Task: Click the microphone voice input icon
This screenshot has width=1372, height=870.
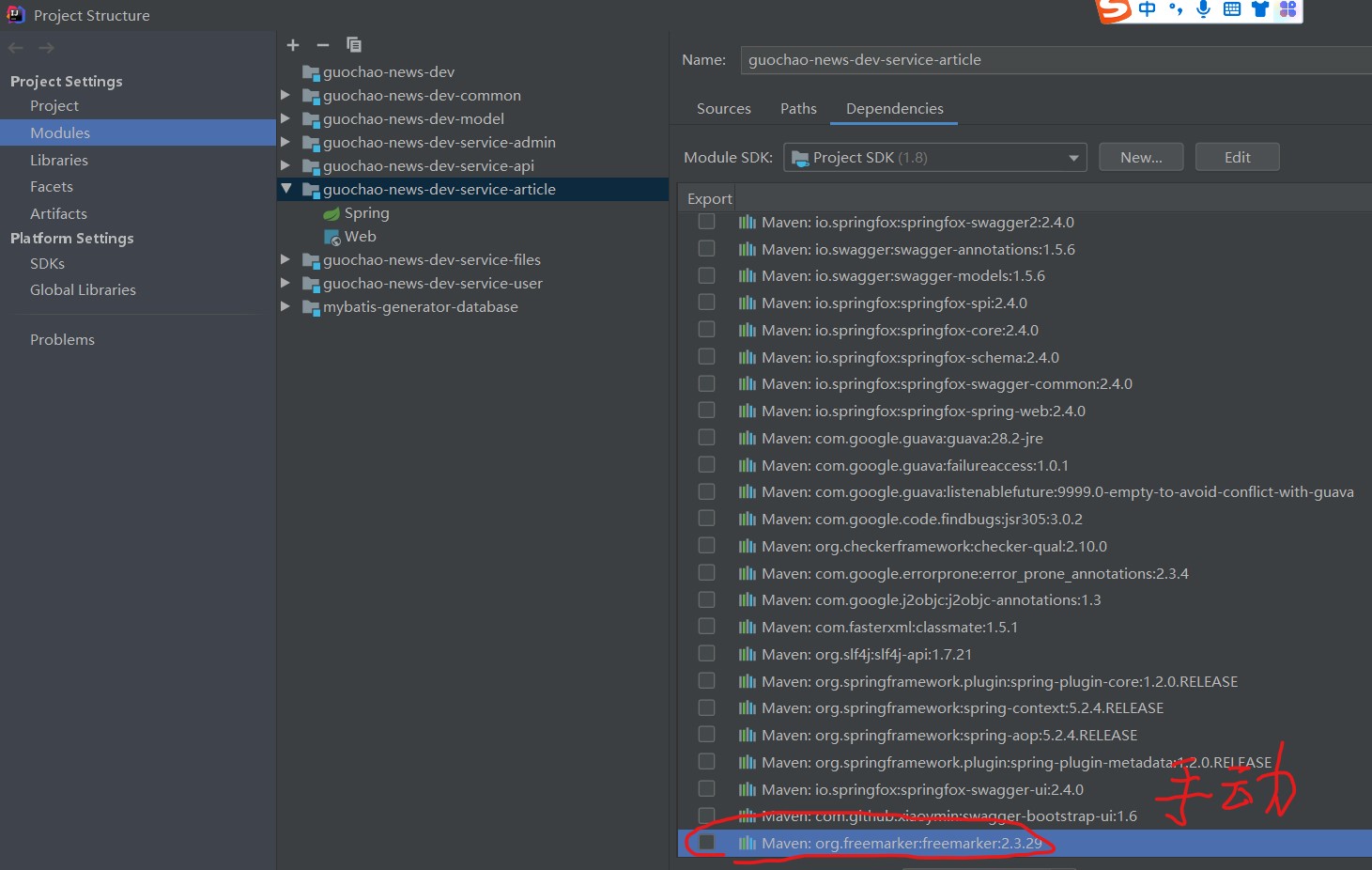Action: click(x=1203, y=9)
